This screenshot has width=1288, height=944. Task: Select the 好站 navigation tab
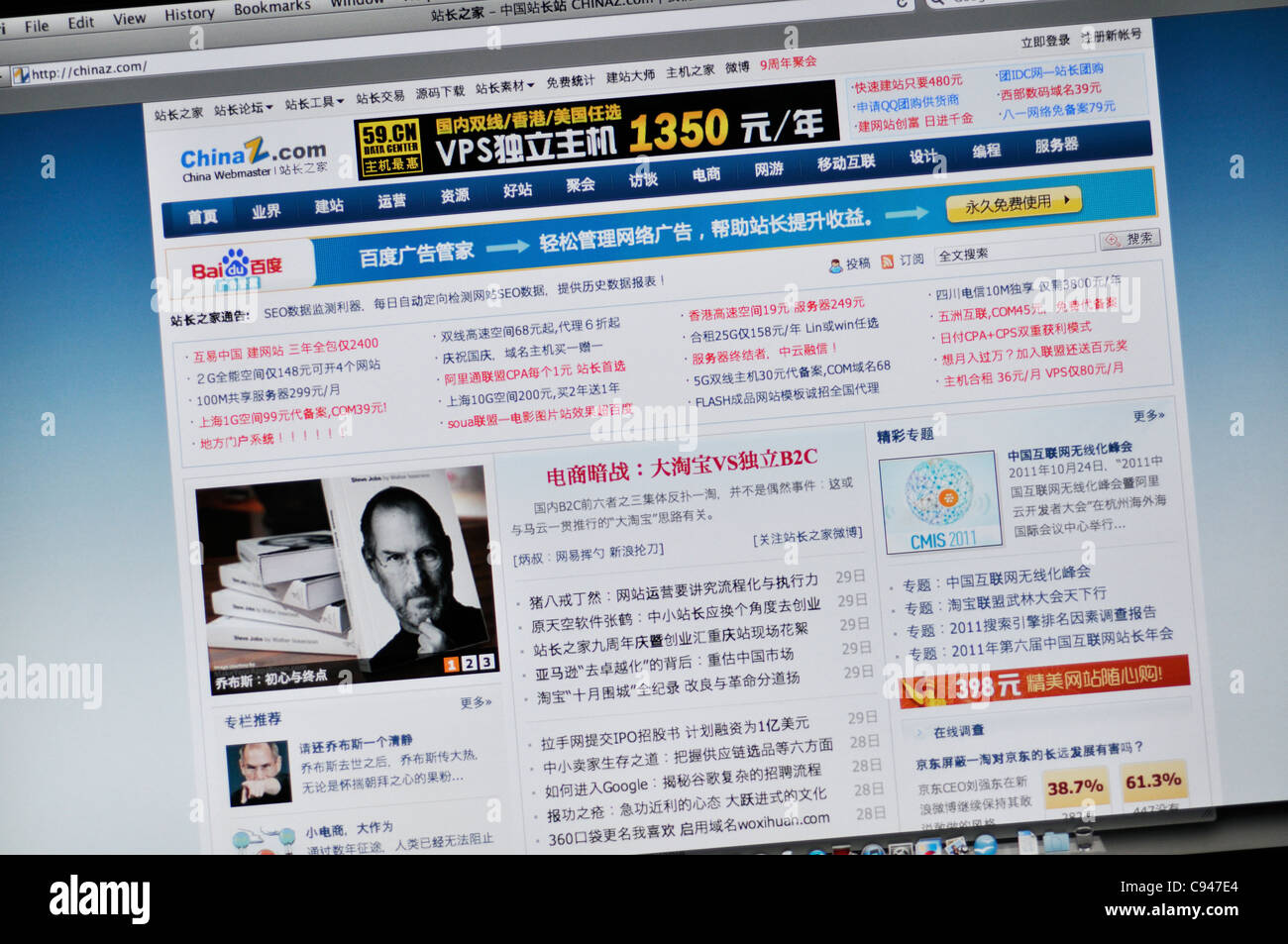517,189
